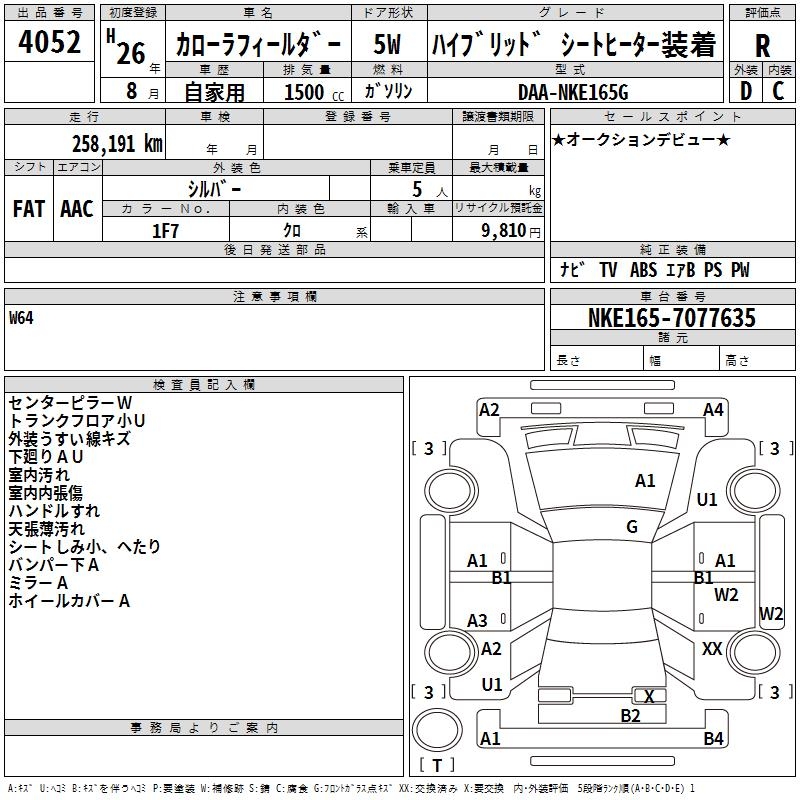Screen dimensions: 800x800
Task: Select the エアB equipment entry
Action: [681, 269]
